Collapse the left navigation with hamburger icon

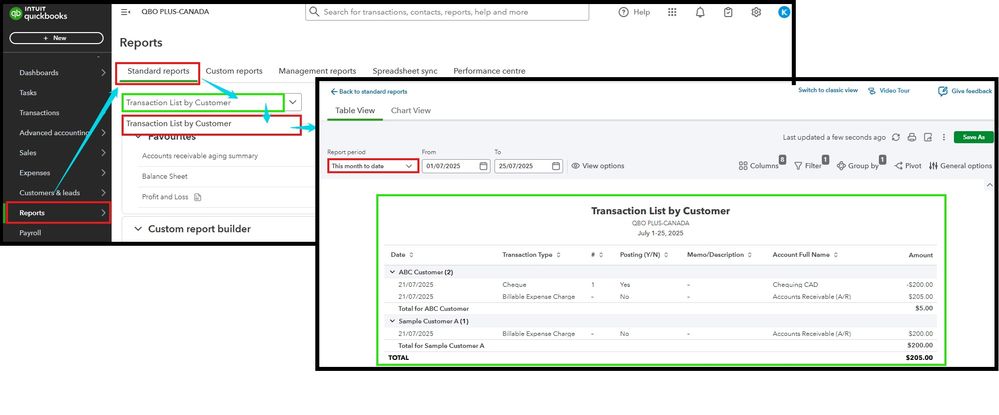tap(126, 11)
